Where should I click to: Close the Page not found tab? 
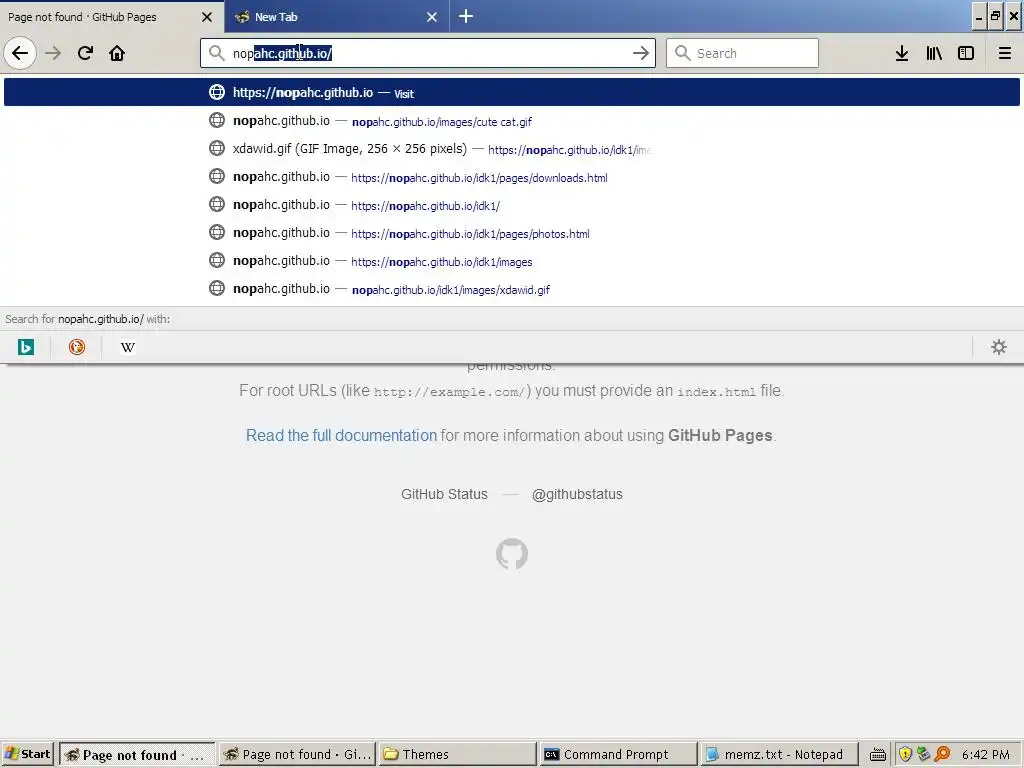pos(207,17)
